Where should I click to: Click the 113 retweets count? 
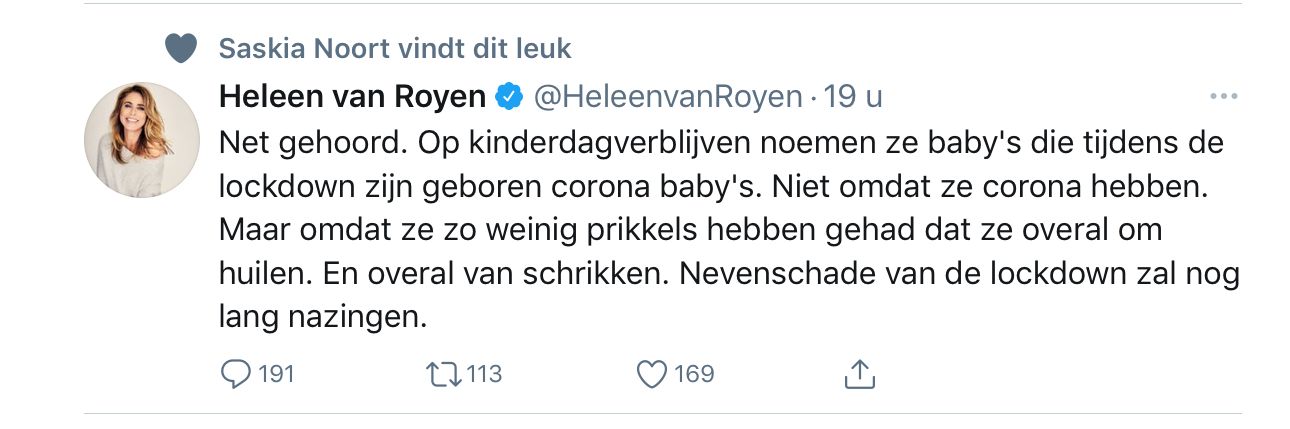tap(484, 375)
